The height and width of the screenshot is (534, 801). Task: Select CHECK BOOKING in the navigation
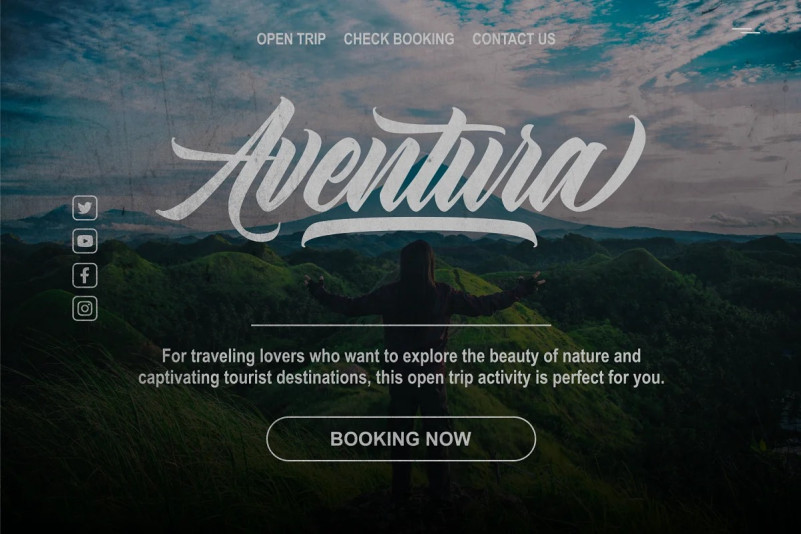399,39
